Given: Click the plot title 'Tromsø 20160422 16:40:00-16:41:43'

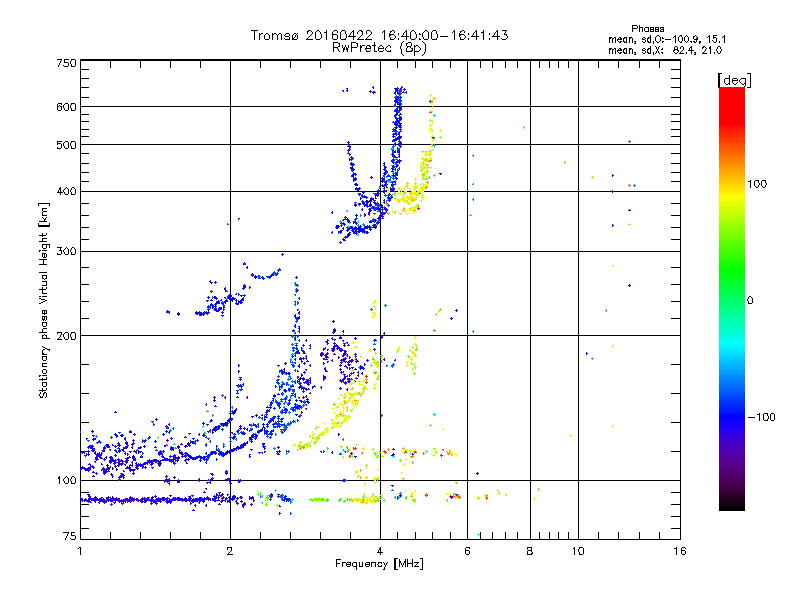Looking at the screenshot, I should click(379, 35).
